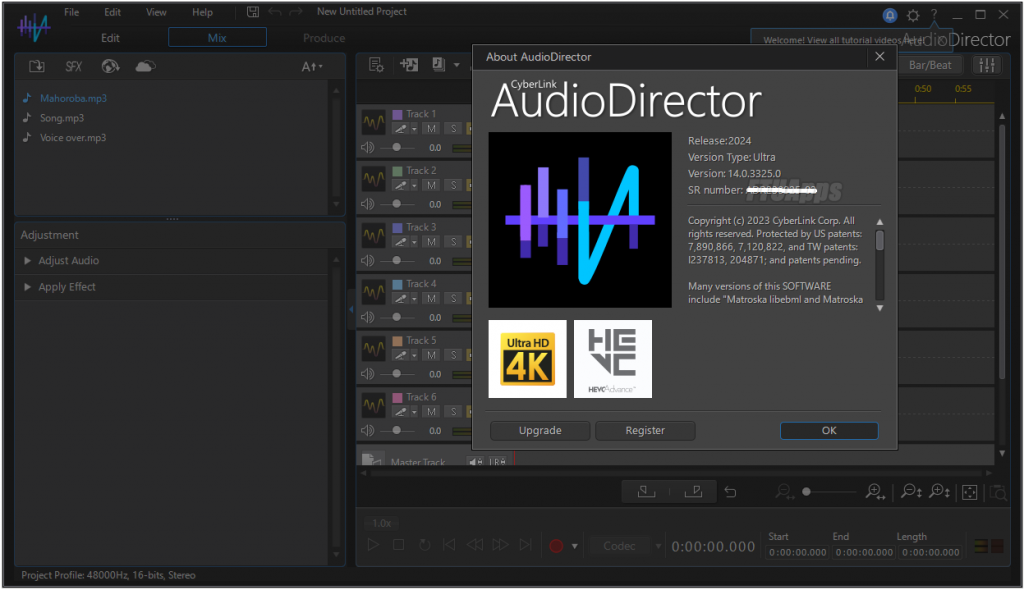The width and height of the screenshot is (1024, 590).
Task: Expand the Adjust Audio section
Action: pos(27,261)
